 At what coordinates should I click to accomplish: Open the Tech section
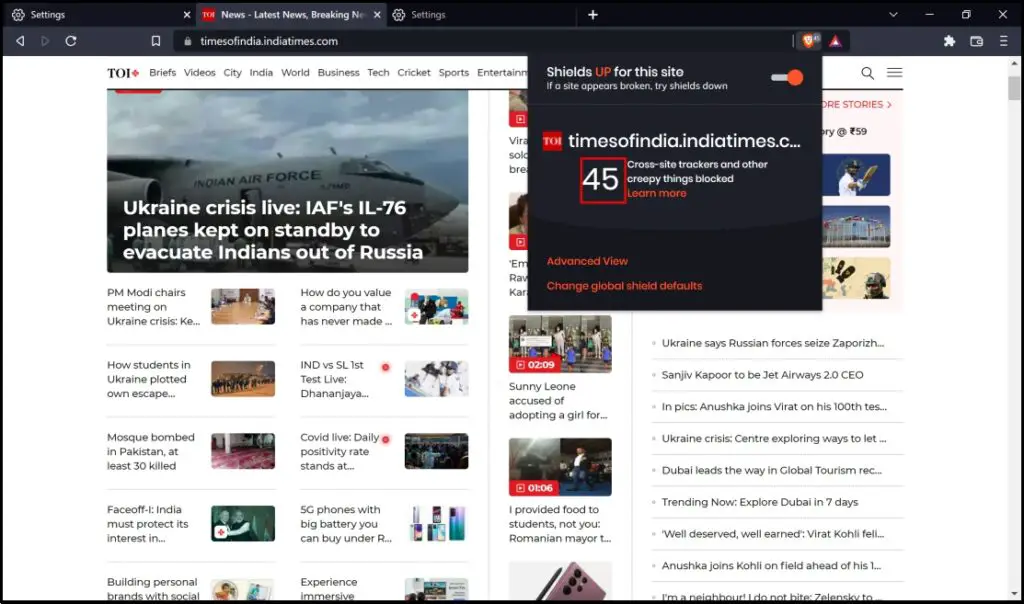[x=378, y=72]
